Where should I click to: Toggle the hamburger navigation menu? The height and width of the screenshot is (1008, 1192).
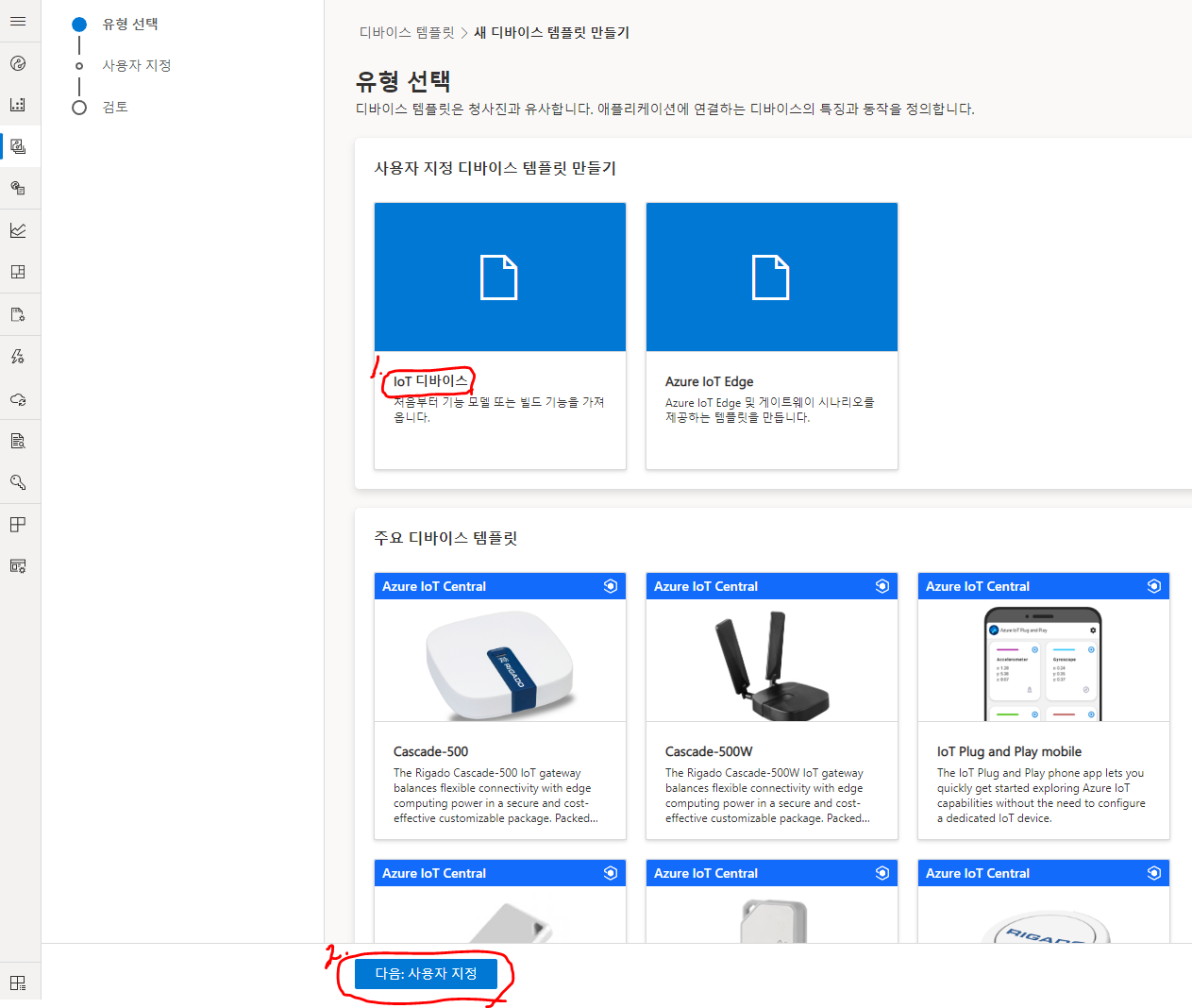pos(18,21)
